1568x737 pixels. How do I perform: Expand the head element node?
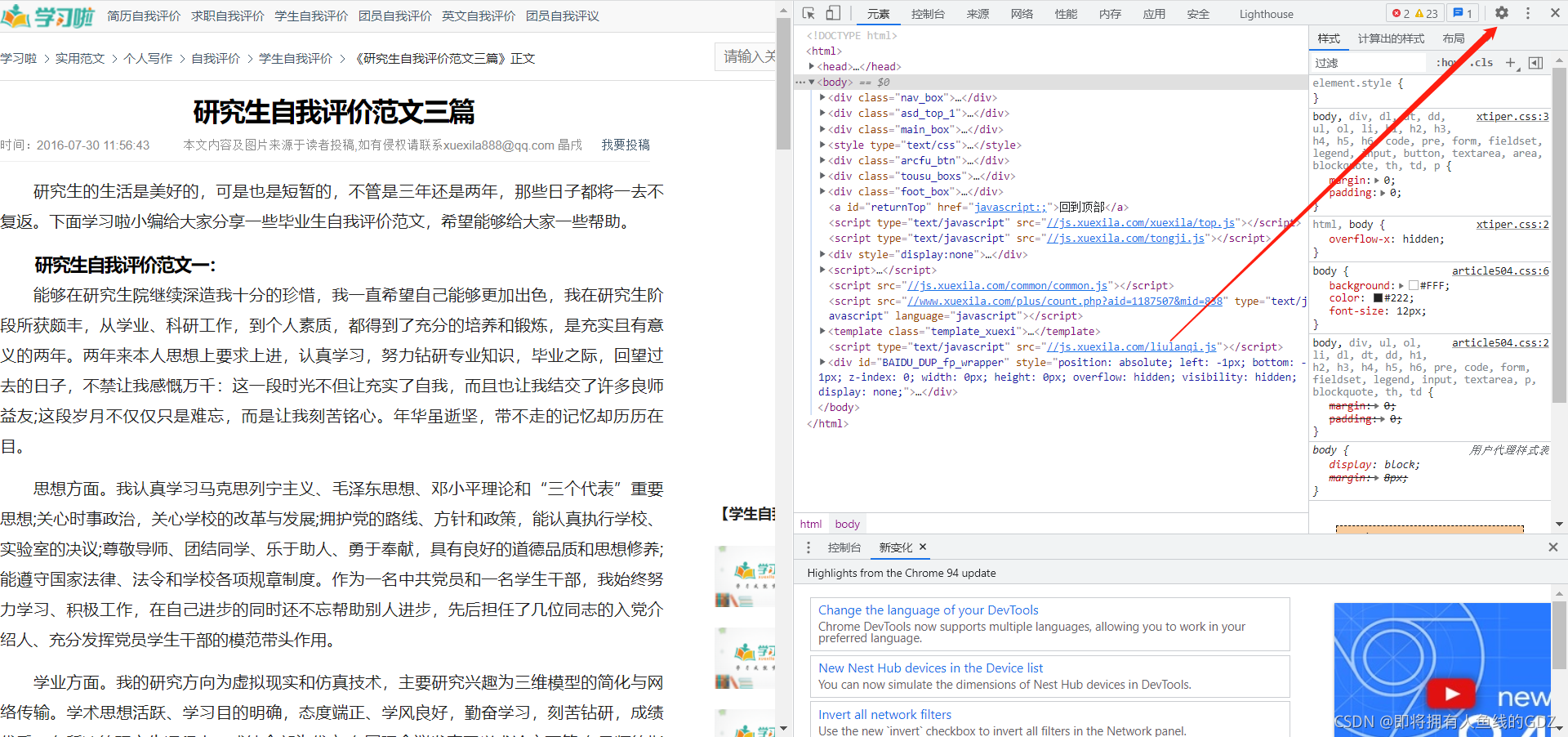pyautogui.click(x=812, y=66)
